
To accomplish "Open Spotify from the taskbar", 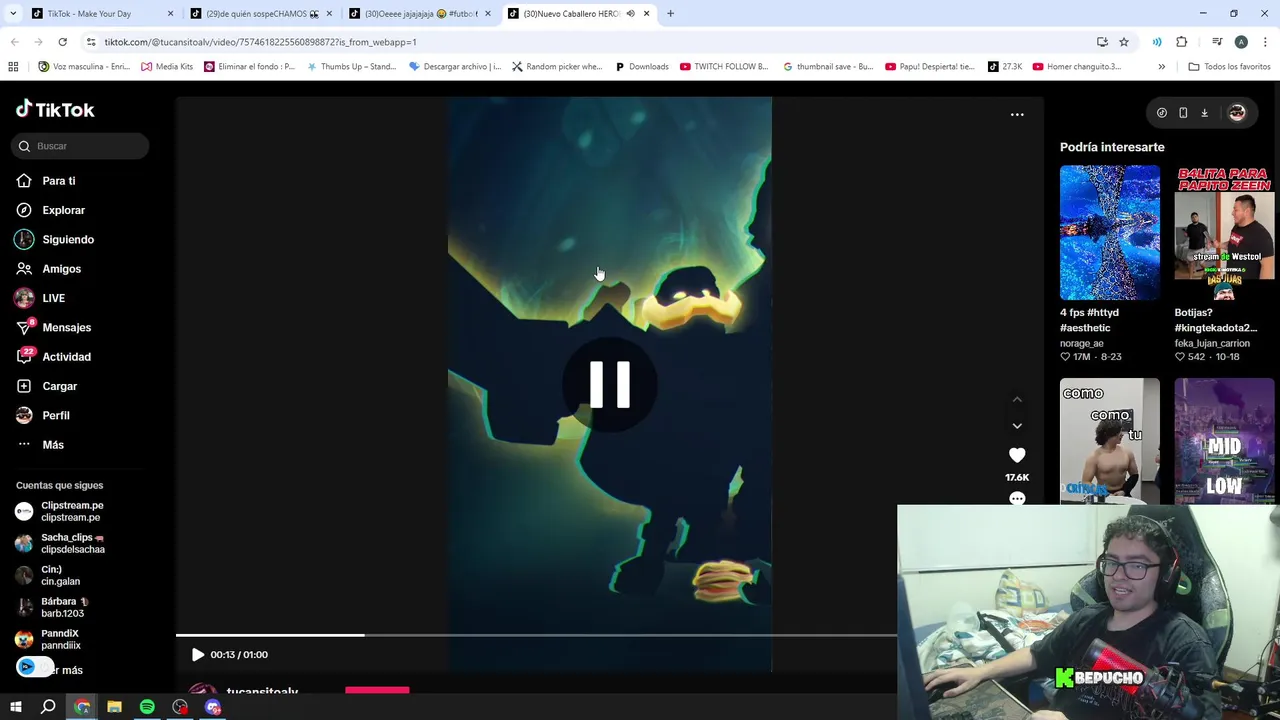I will pyautogui.click(x=147, y=707).
